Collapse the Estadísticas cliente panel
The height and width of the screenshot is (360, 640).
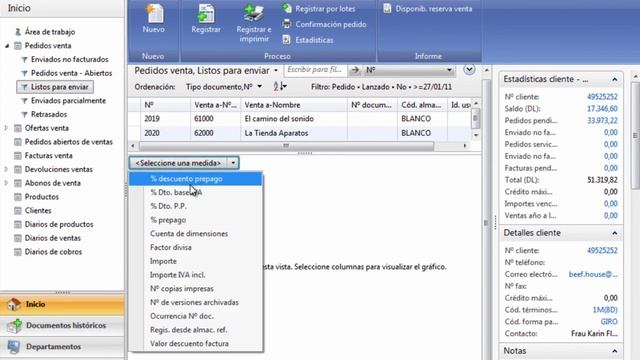tap(614, 79)
